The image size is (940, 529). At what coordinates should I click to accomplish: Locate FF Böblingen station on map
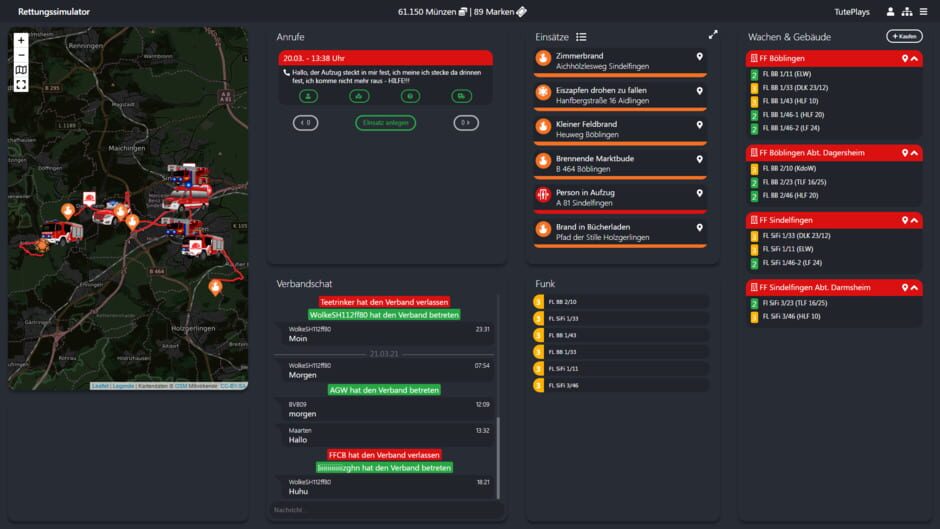904,59
